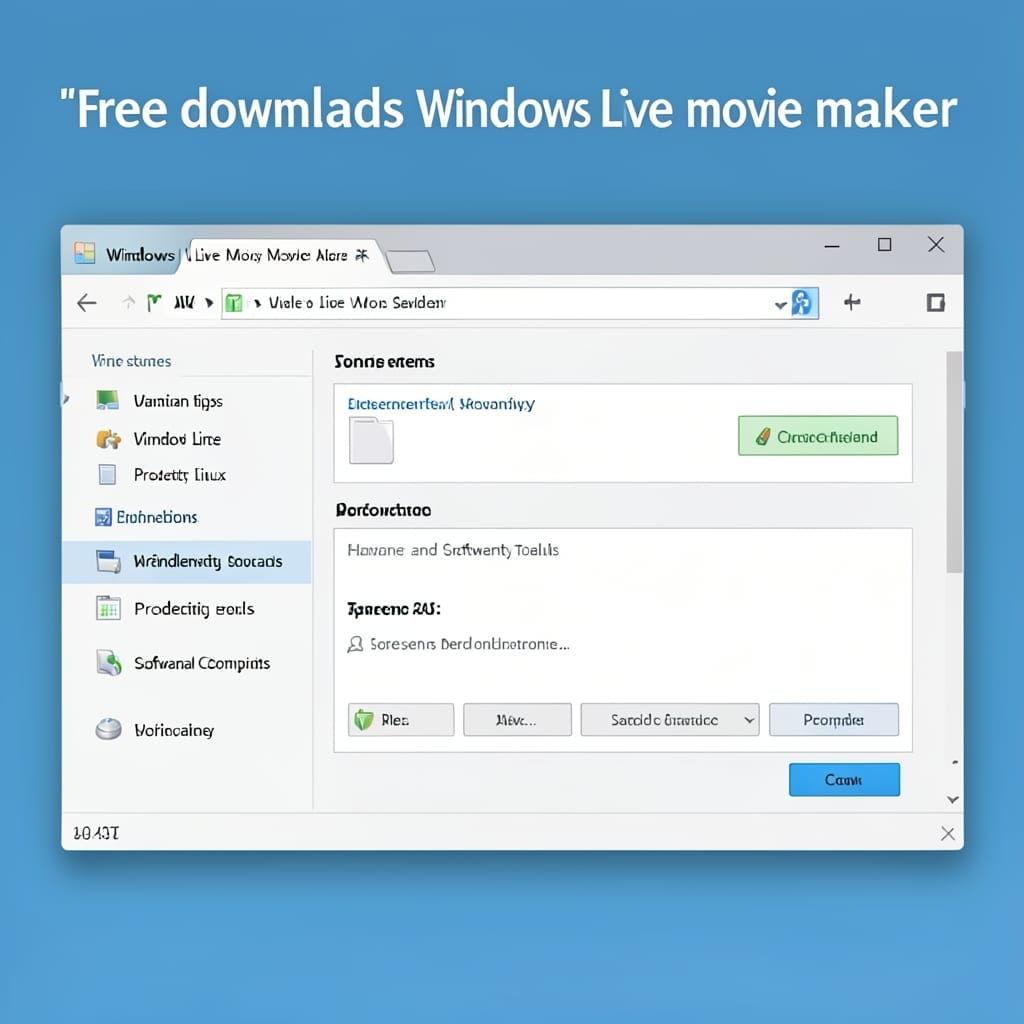Click the 'Vimdod Lirre' puzzle icon

pyautogui.click(x=108, y=439)
